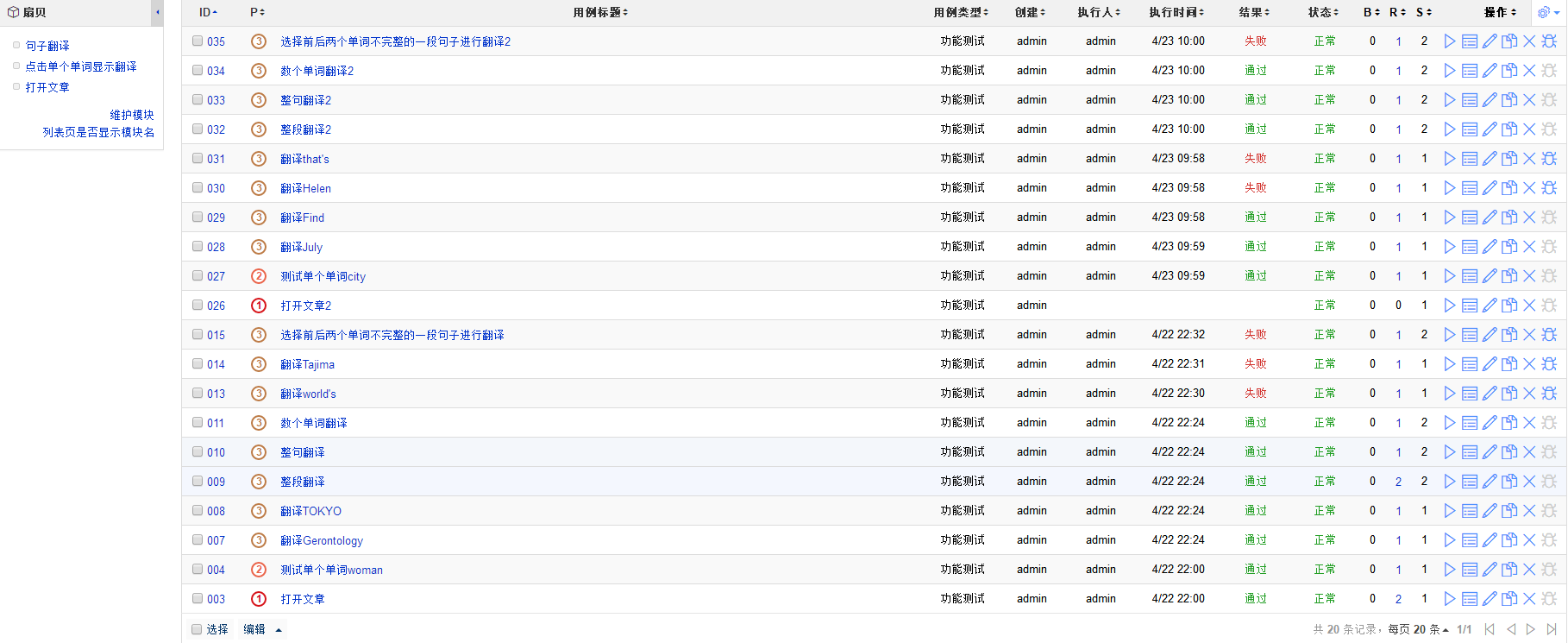
Task: Run case 026 打开文章2 with play icon
Action: [x=1450, y=306]
